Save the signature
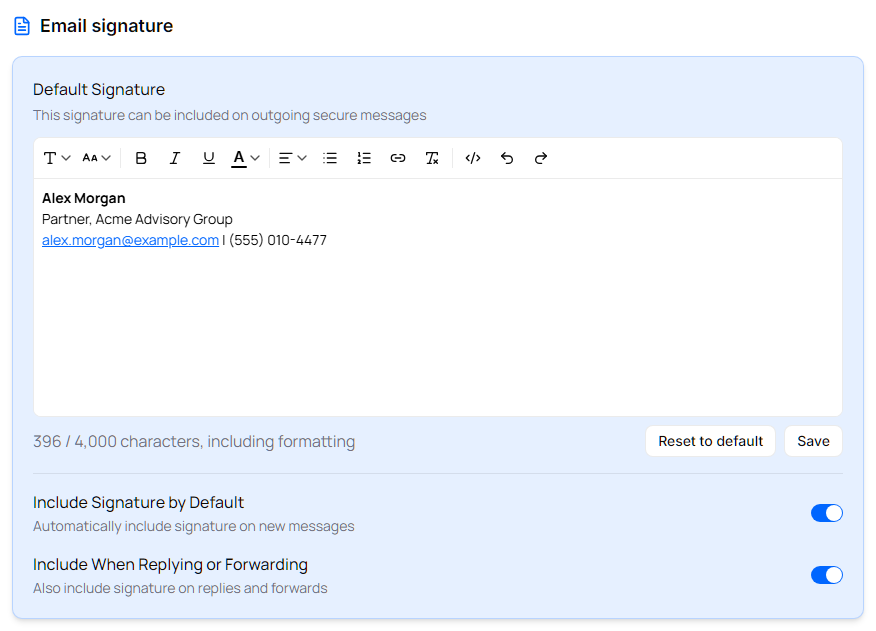Image resolution: width=876 pixels, height=631 pixels. pos(813,441)
